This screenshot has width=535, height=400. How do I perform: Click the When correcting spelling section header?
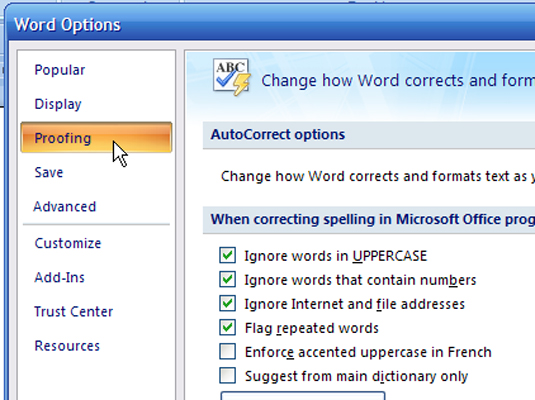(369, 219)
